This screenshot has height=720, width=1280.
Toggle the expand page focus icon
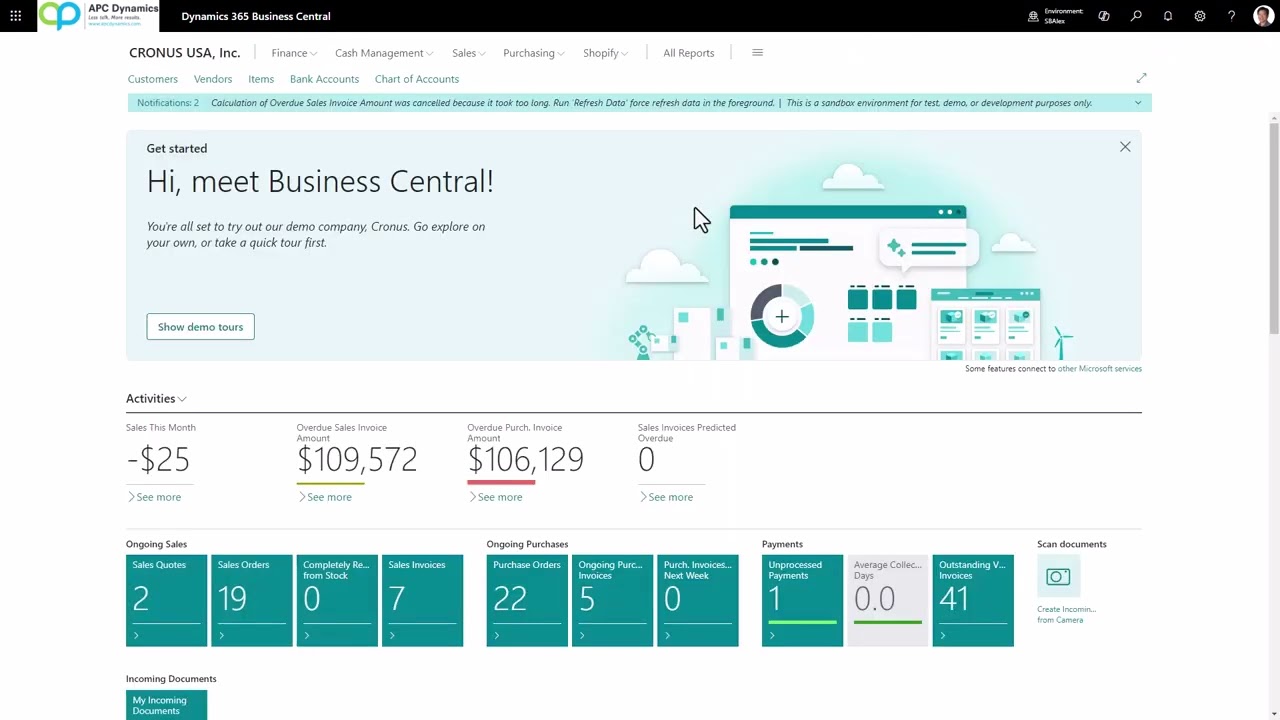pos(1141,78)
